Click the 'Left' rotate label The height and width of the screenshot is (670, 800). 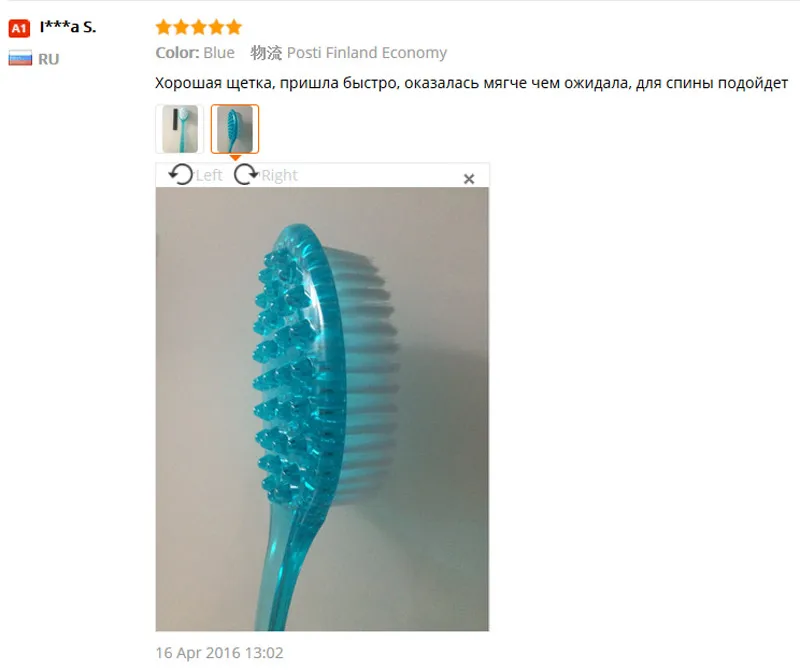click(209, 176)
